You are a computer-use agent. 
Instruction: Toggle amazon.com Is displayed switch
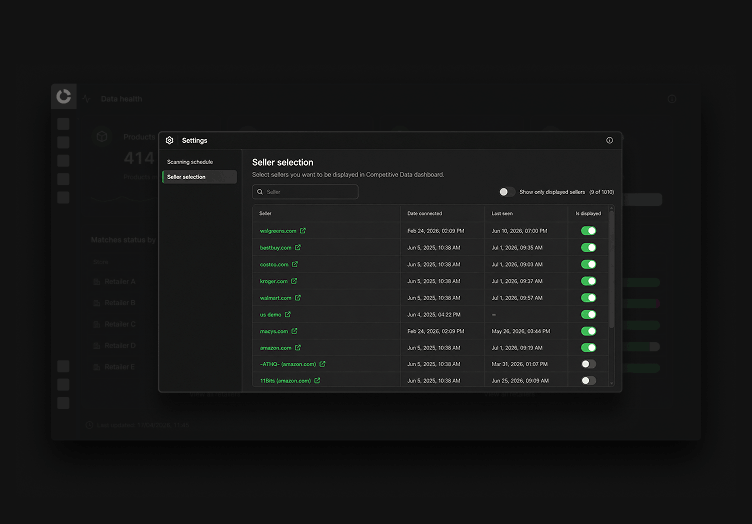coord(588,348)
